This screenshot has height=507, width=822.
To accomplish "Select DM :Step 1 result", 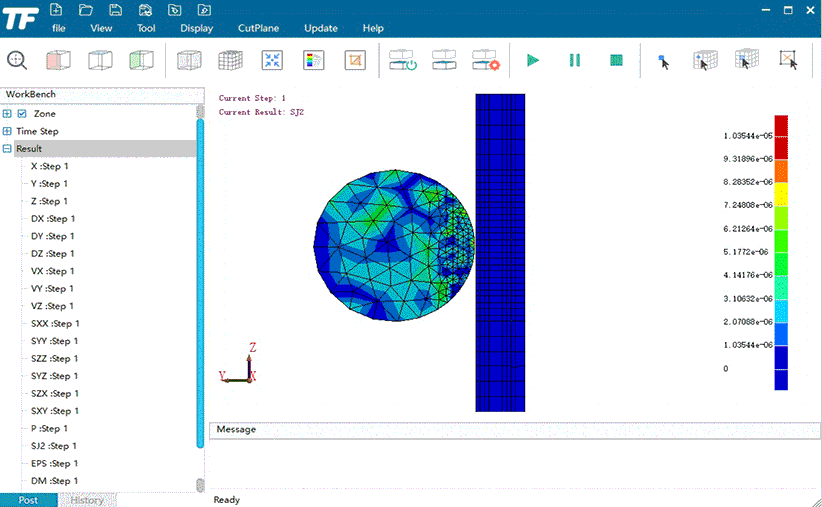I will [x=55, y=481].
